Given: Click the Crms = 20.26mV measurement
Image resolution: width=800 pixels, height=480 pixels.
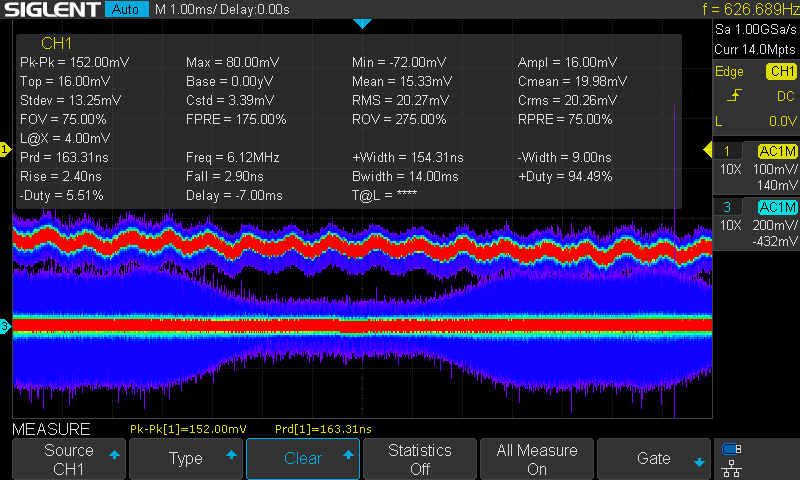Looking at the screenshot, I should pyautogui.click(x=567, y=100).
